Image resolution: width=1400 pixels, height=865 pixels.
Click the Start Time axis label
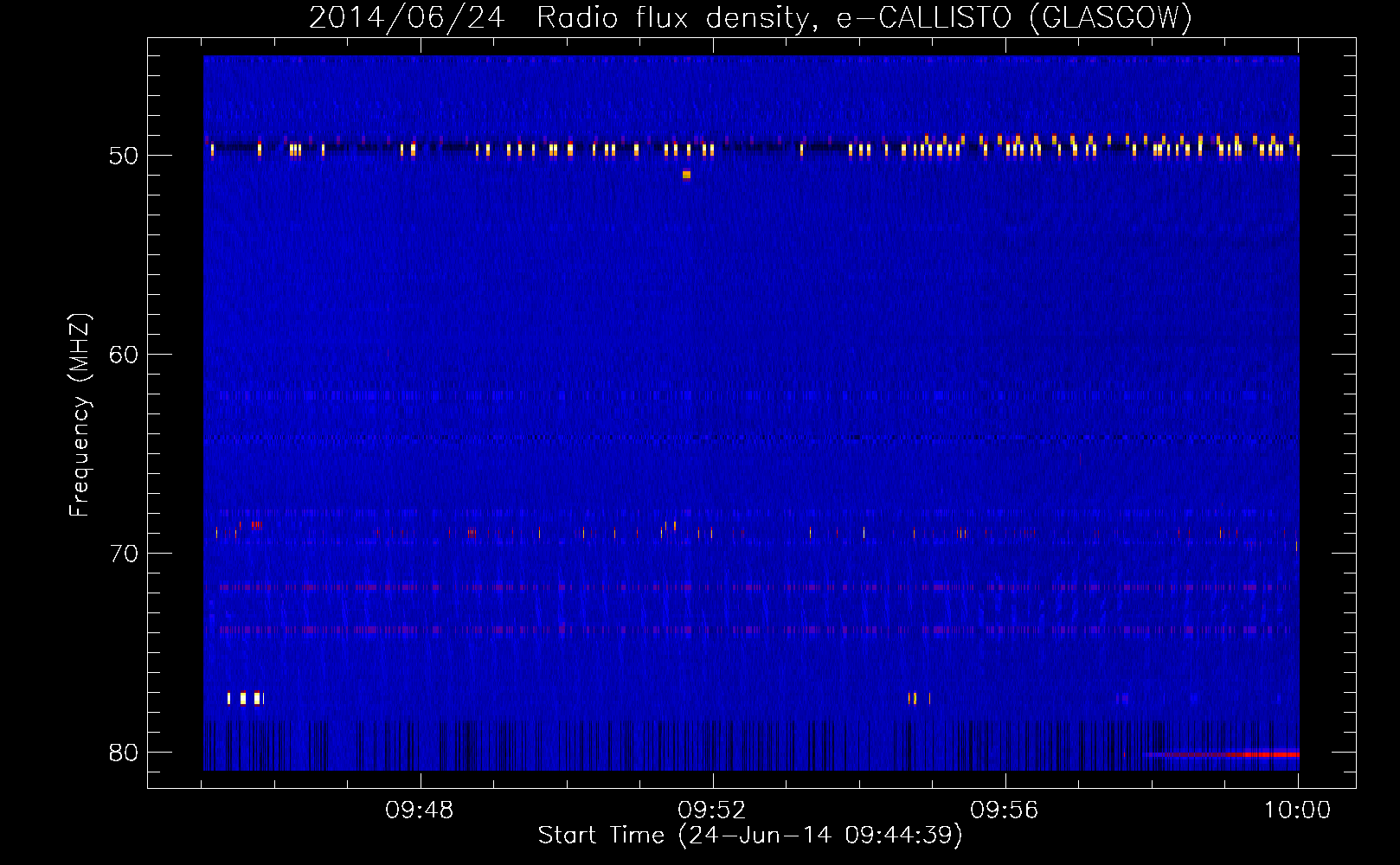click(750, 836)
